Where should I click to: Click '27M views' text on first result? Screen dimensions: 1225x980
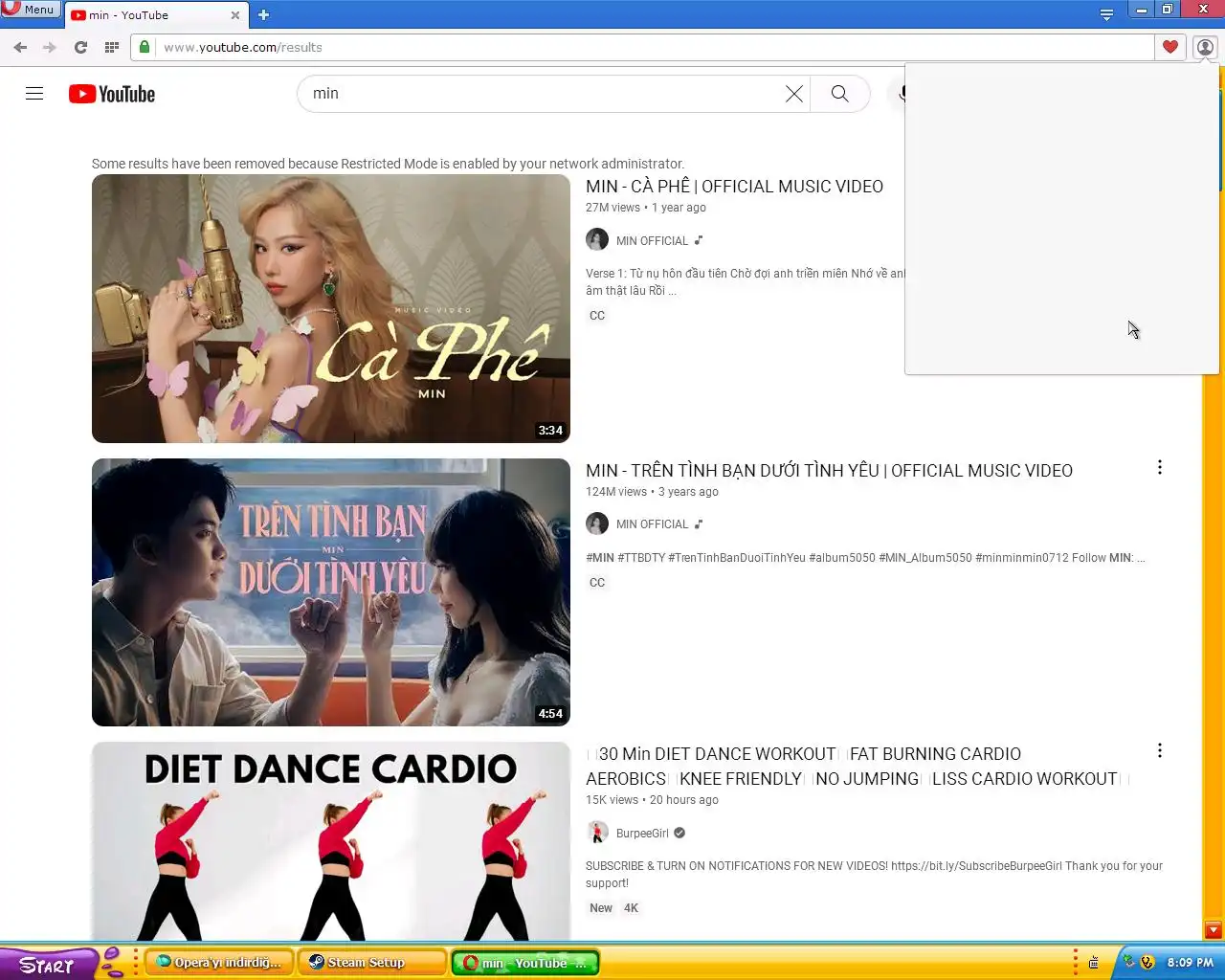pyautogui.click(x=612, y=208)
